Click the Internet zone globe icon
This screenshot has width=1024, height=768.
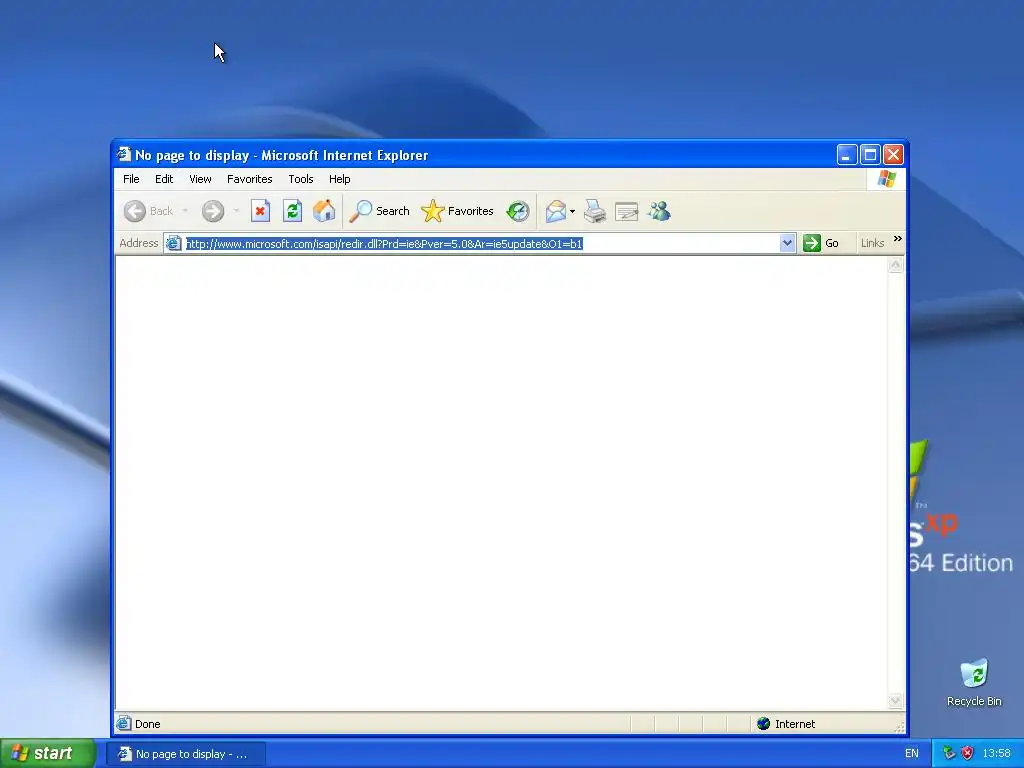point(763,724)
